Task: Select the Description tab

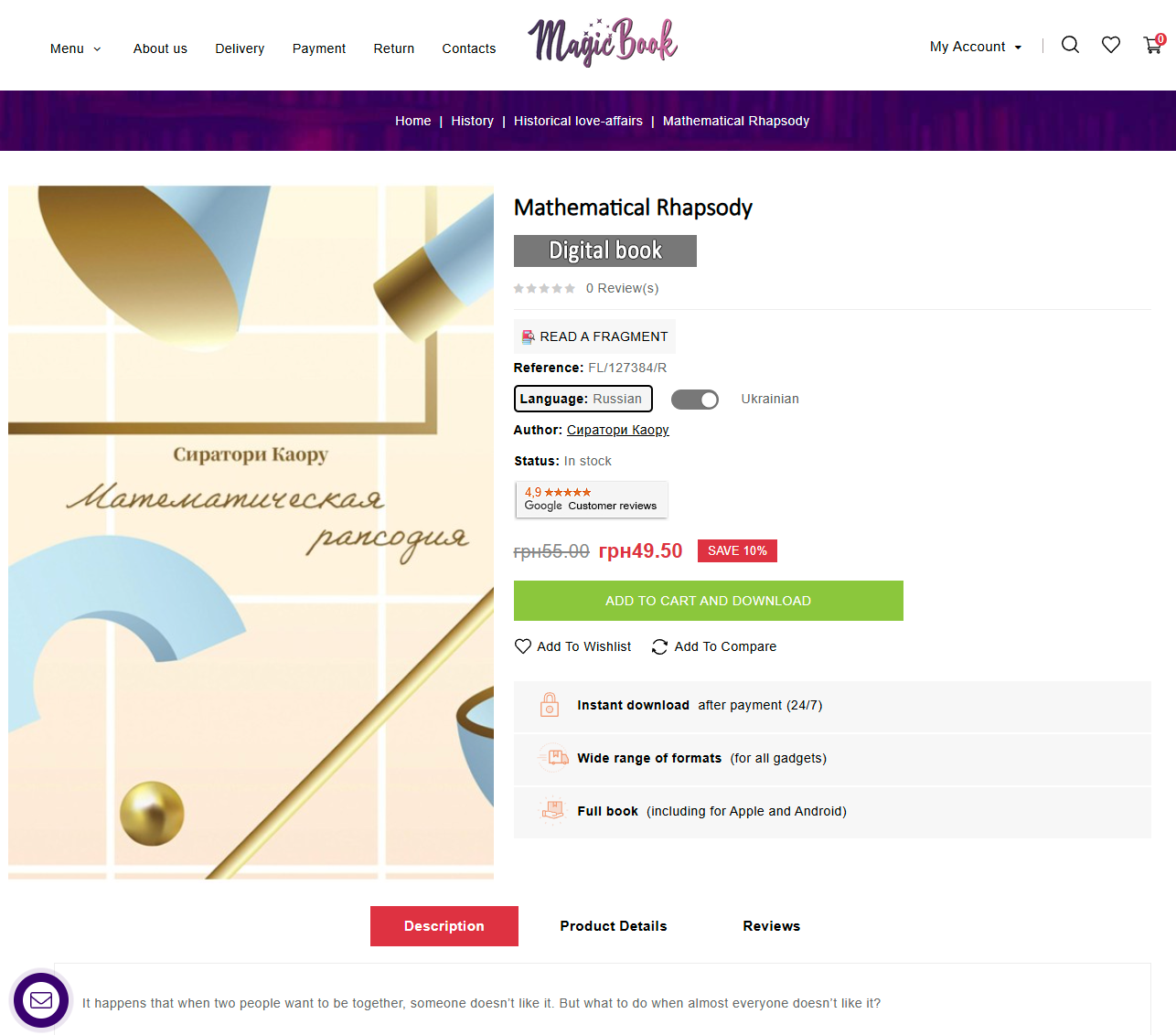Action: click(444, 926)
